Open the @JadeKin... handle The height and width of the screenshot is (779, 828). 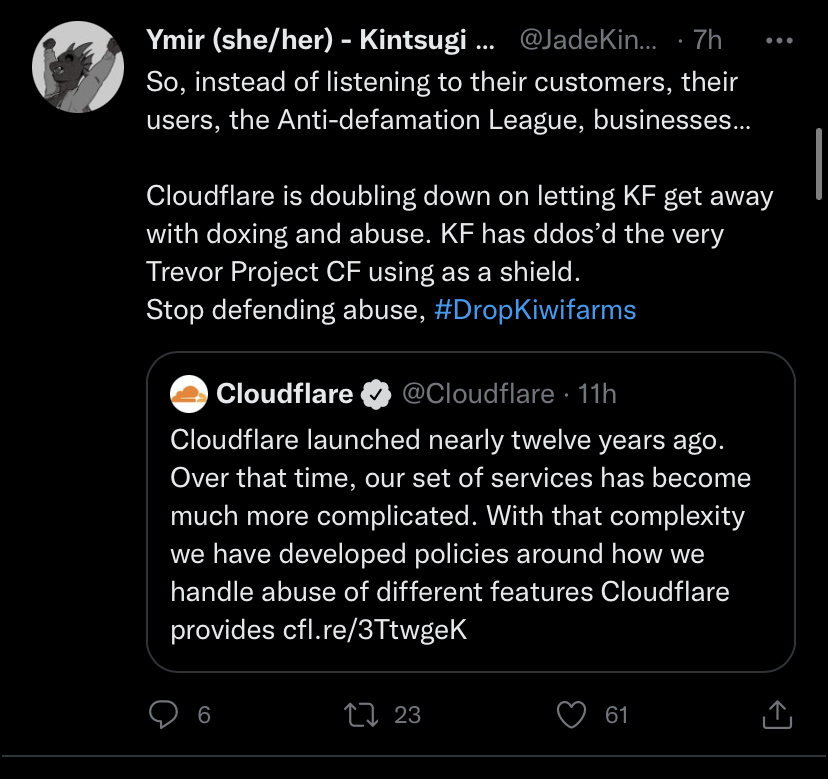pos(588,40)
